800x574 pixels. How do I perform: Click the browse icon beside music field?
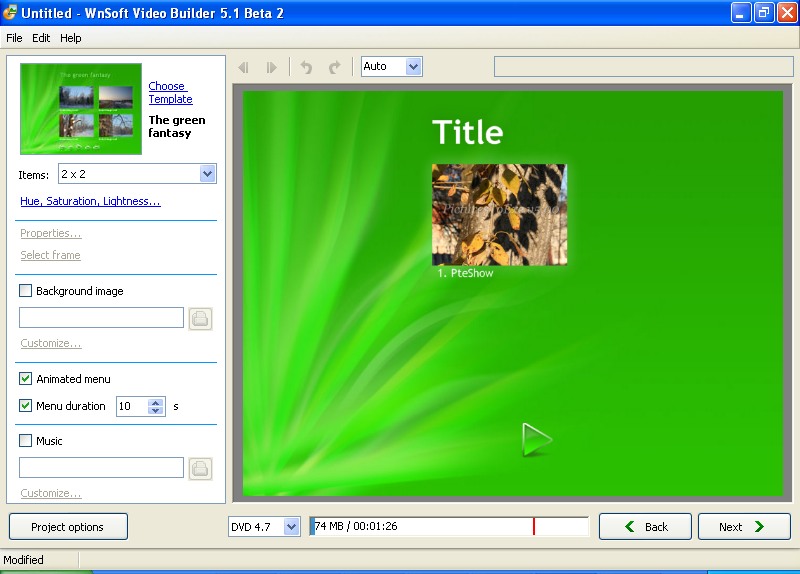(x=201, y=468)
